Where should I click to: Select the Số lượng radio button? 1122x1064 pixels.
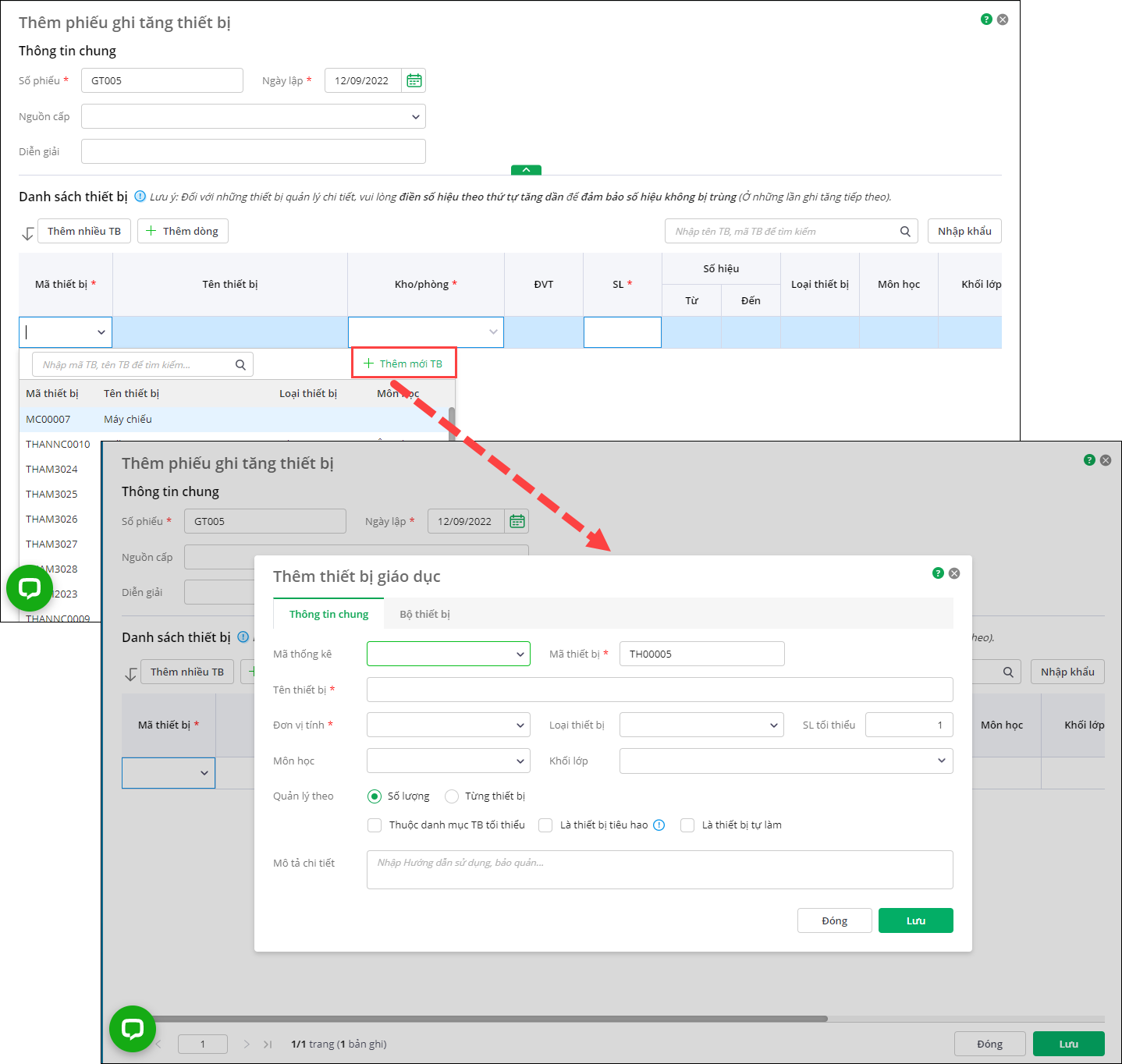pyautogui.click(x=375, y=796)
